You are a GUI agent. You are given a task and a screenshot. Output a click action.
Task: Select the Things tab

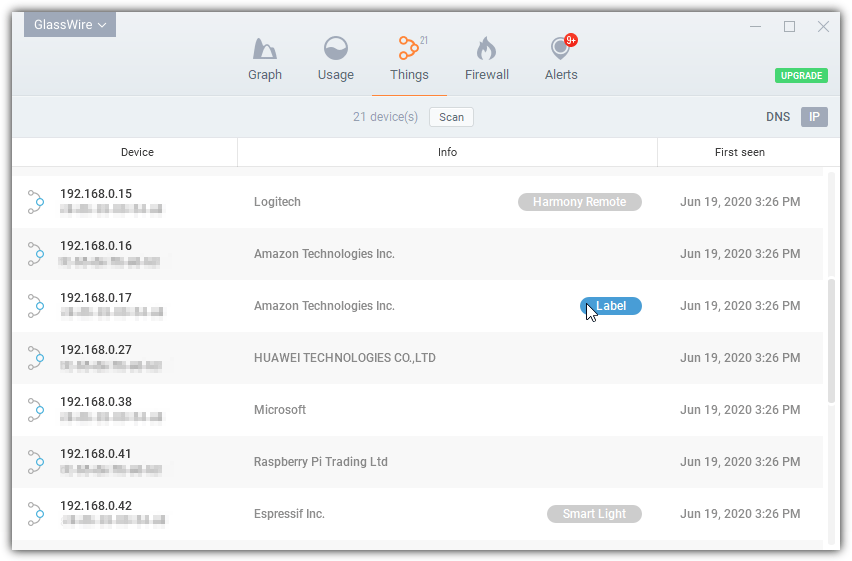click(x=409, y=59)
